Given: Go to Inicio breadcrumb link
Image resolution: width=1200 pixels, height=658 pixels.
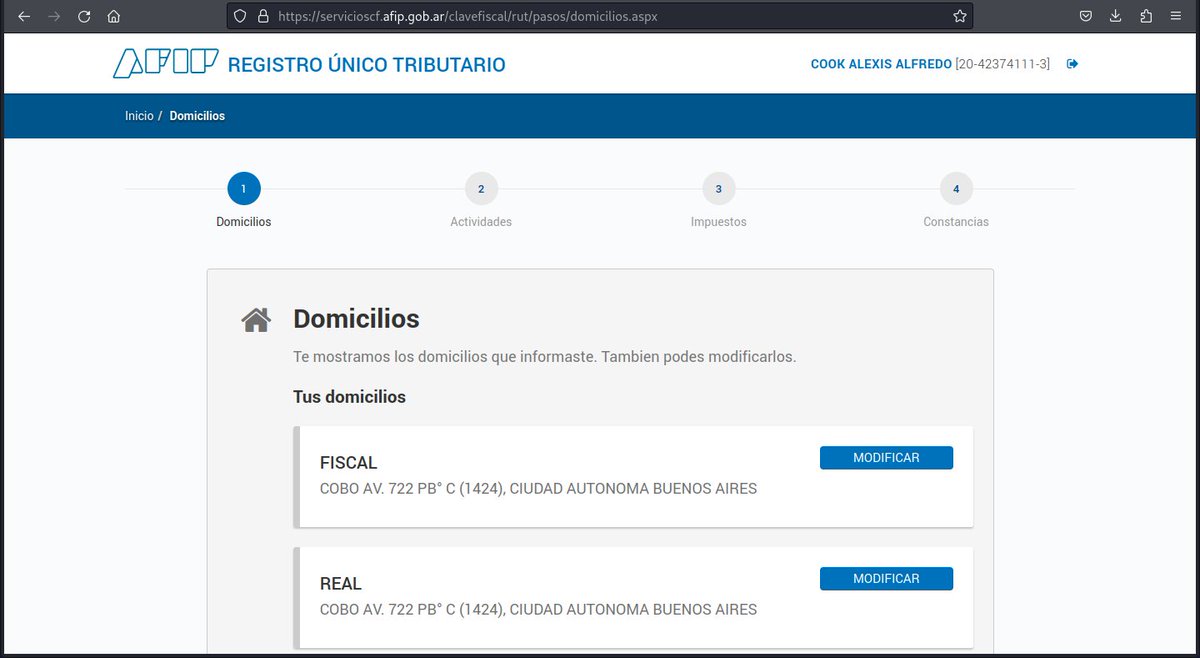Looking at the screenshot, I should pyautogui.click(x=139, y=116).
